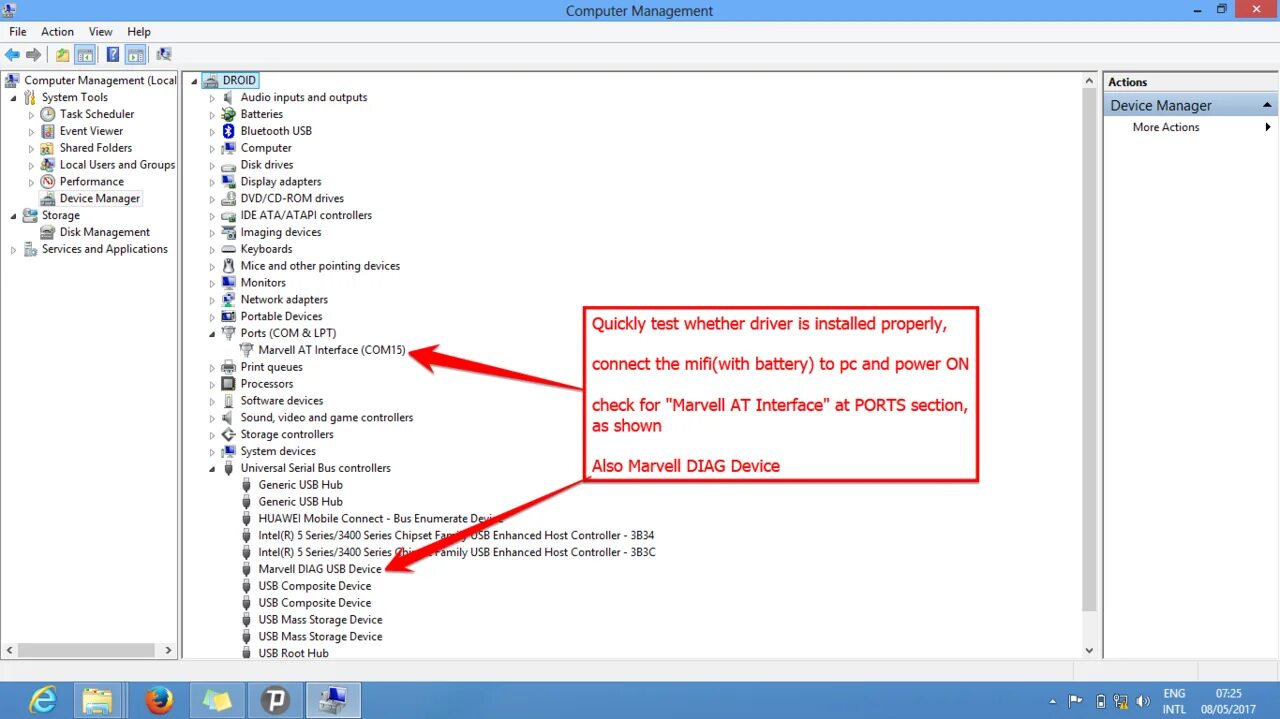Screen dimensions: 1280x719
Task: Click the volume speaker tray icon
Action: coord(1143,701)
